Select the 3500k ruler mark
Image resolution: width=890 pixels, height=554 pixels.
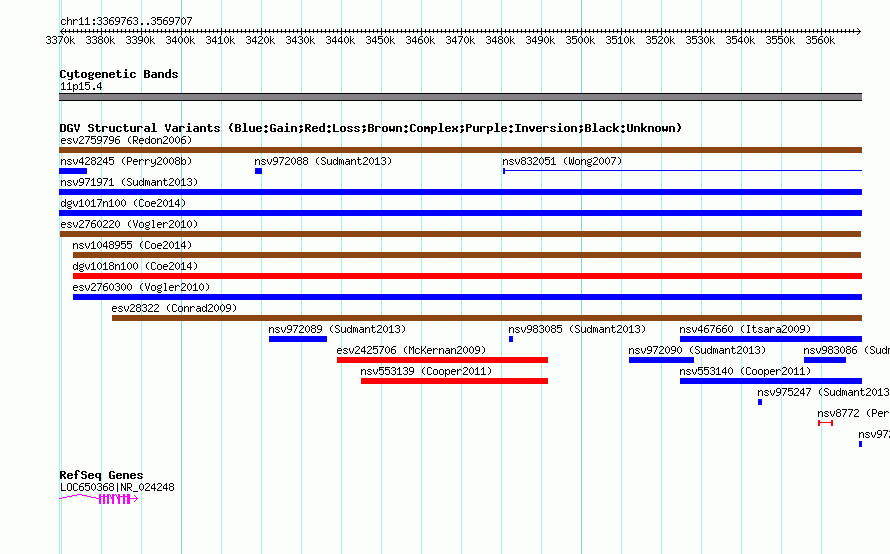coord(580,40)
